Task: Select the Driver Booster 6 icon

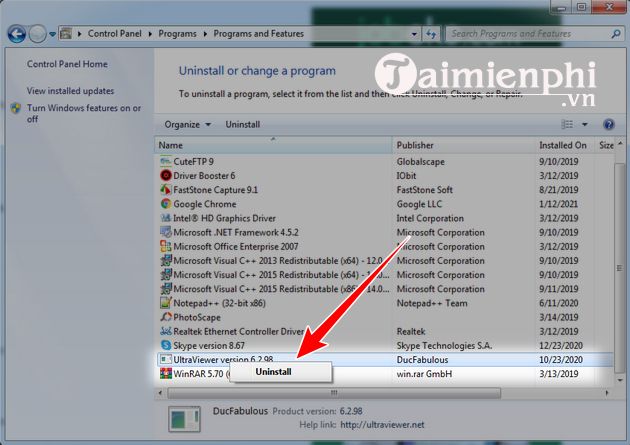Action: (x=166, y=176)
